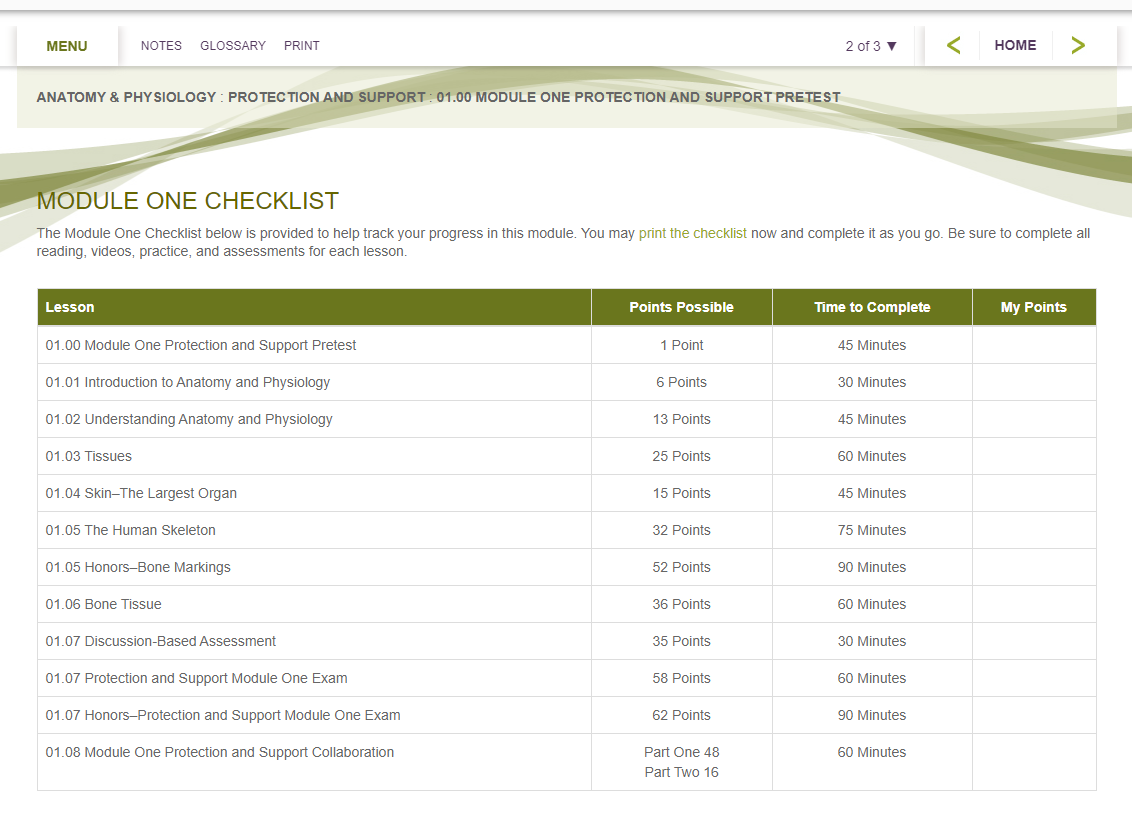Click the My Points cell for Bone Tissue
Viewport: 1132px width, 824px height.
point(1035,604)
